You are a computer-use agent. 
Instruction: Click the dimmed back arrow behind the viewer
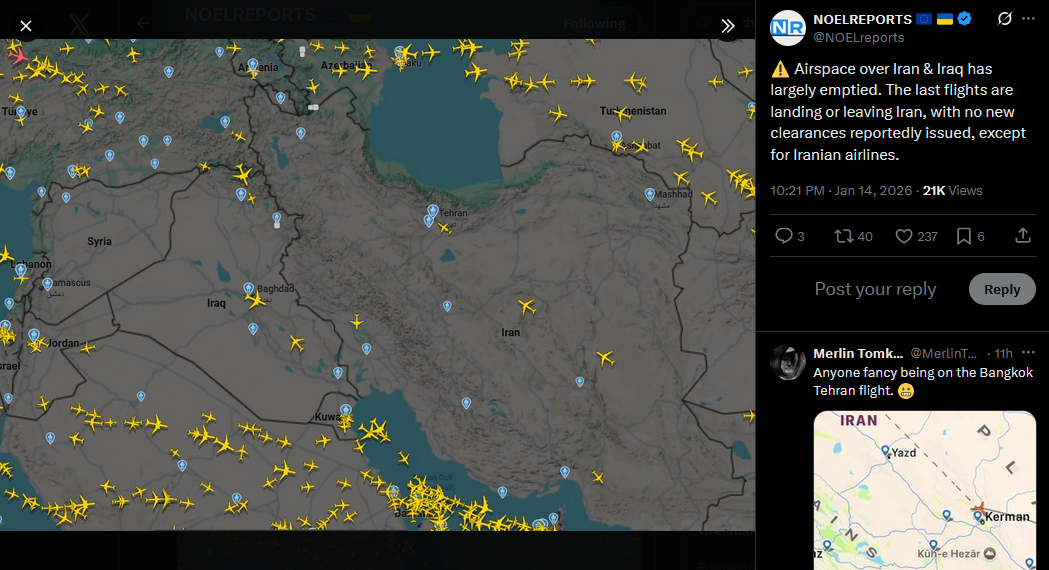click(142, 23)
